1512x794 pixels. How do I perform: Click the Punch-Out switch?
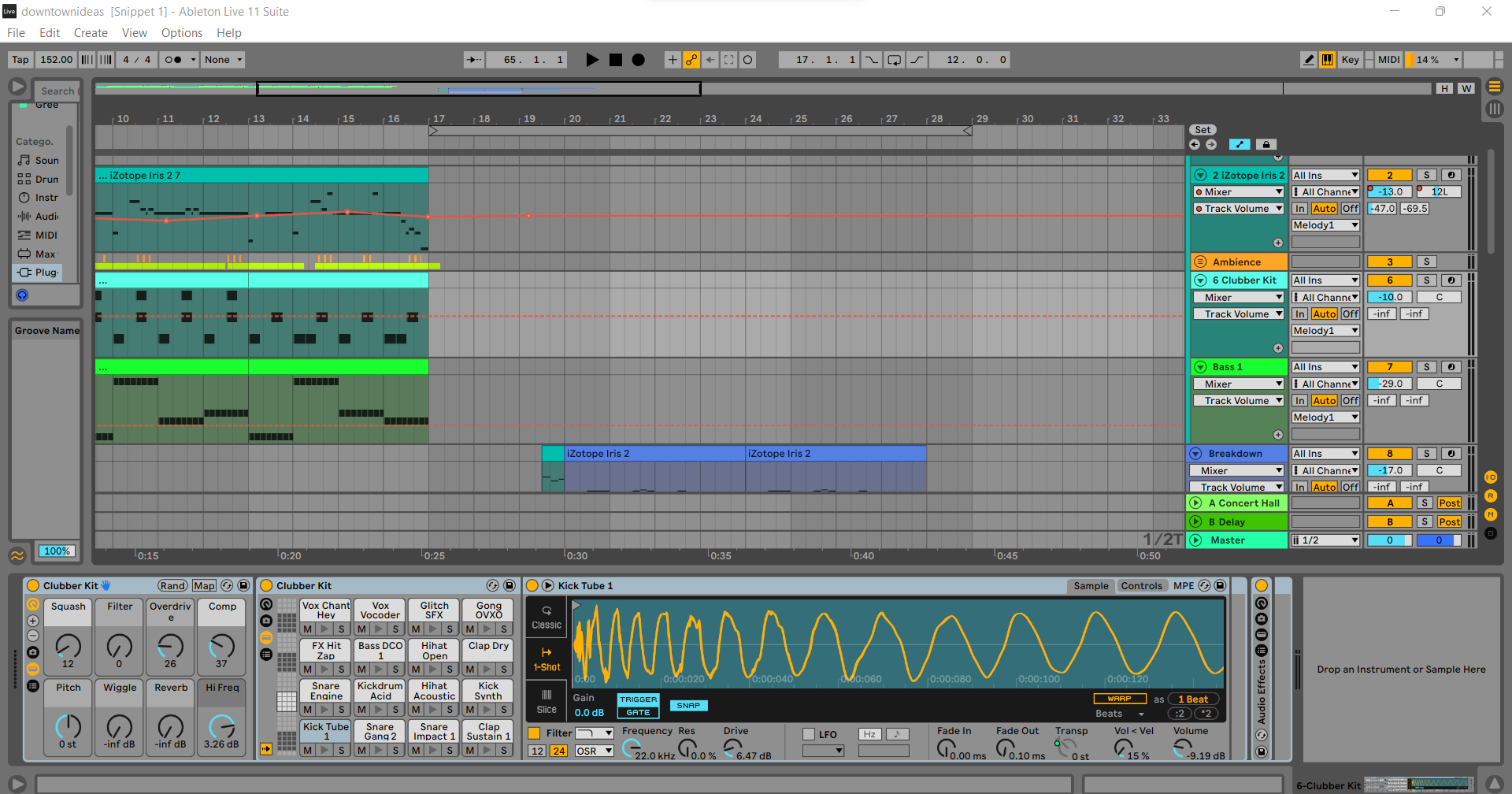point(917,60)
